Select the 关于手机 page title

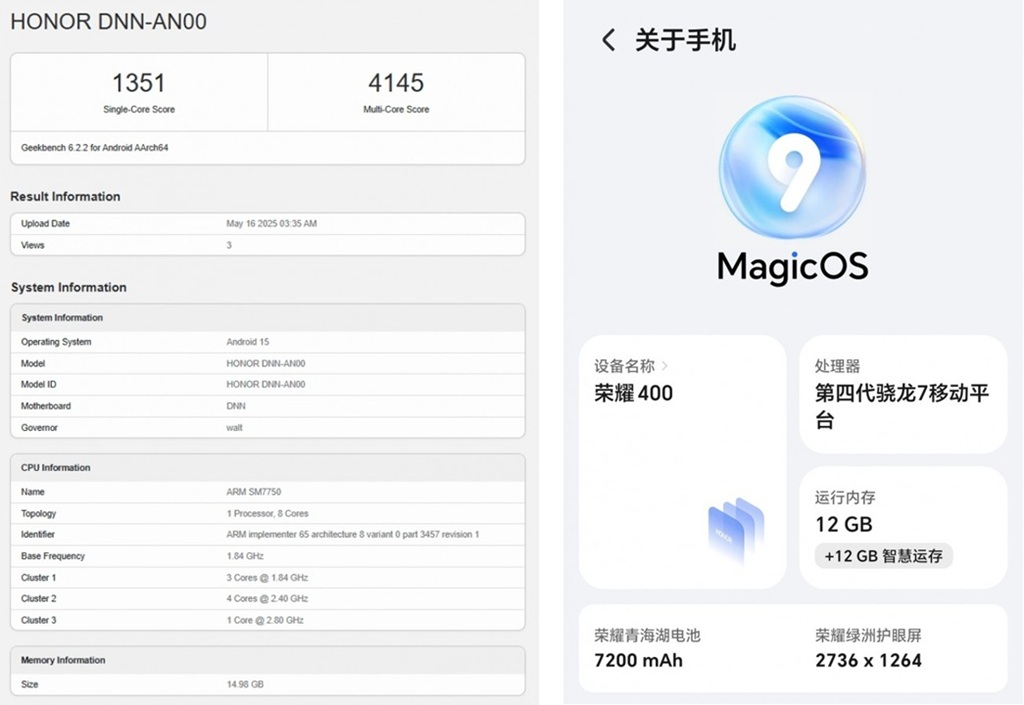686,40
